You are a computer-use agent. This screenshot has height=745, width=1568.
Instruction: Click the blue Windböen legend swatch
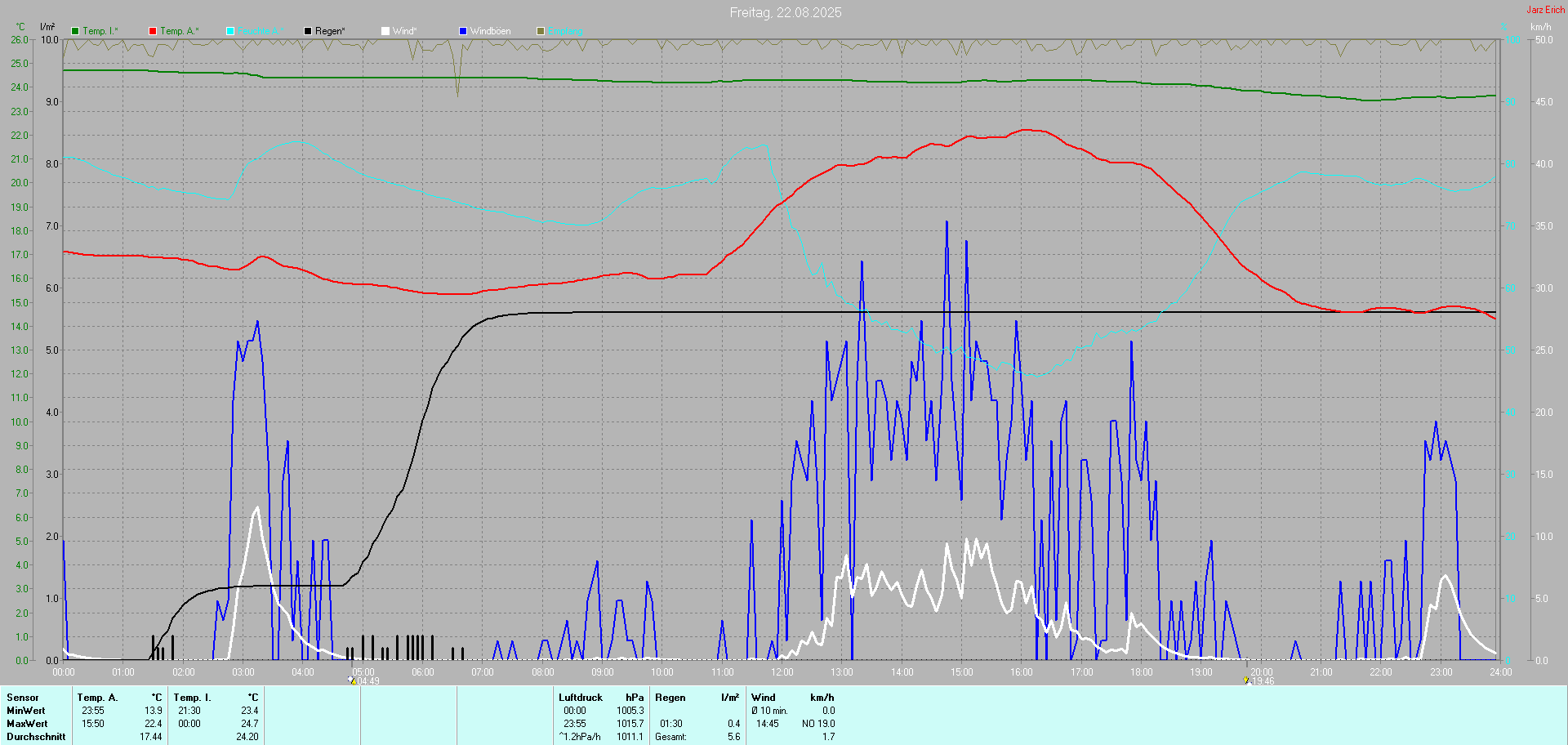[x=463, y=31]
